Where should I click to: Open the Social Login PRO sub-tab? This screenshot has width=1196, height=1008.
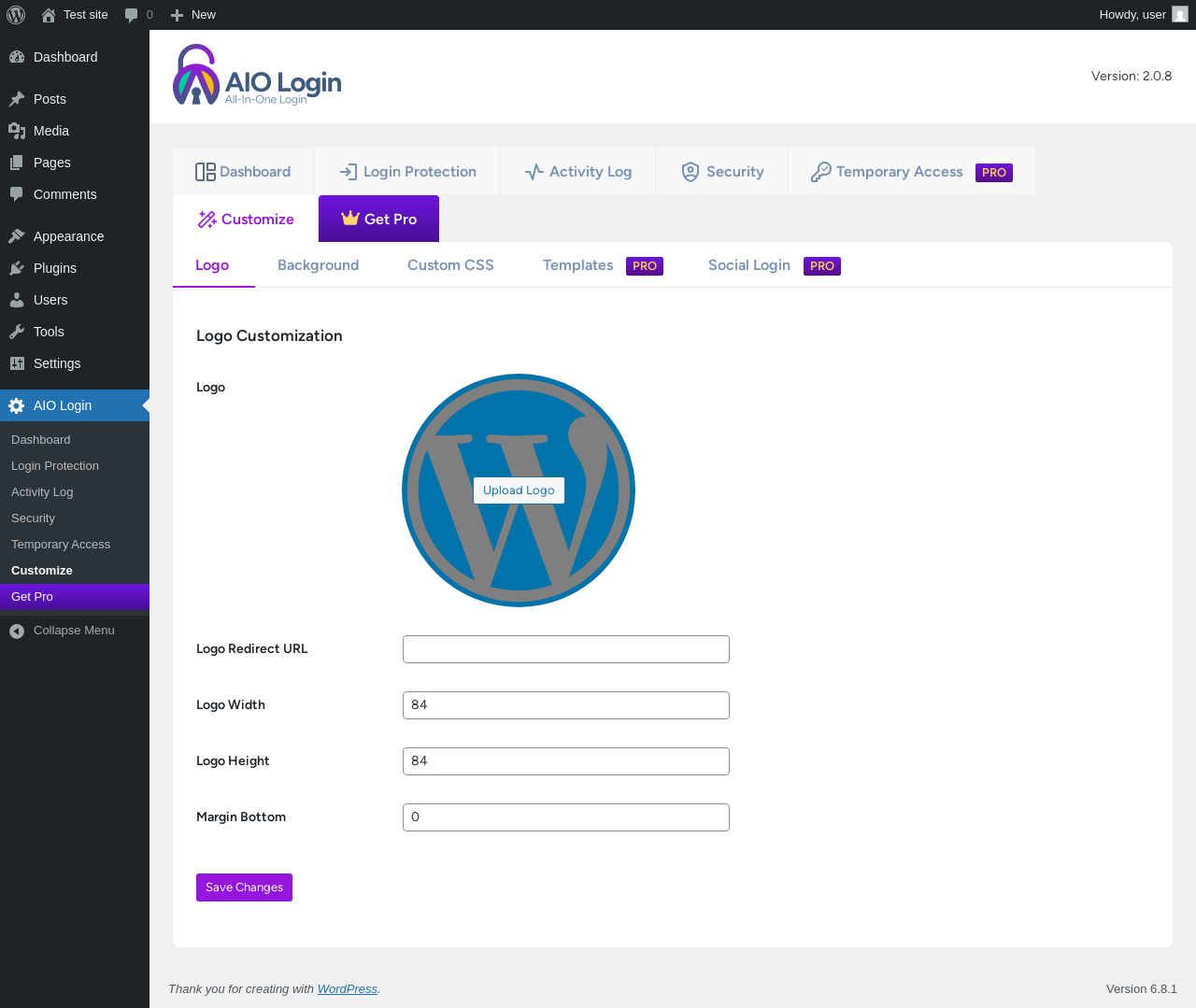[774, 265]
